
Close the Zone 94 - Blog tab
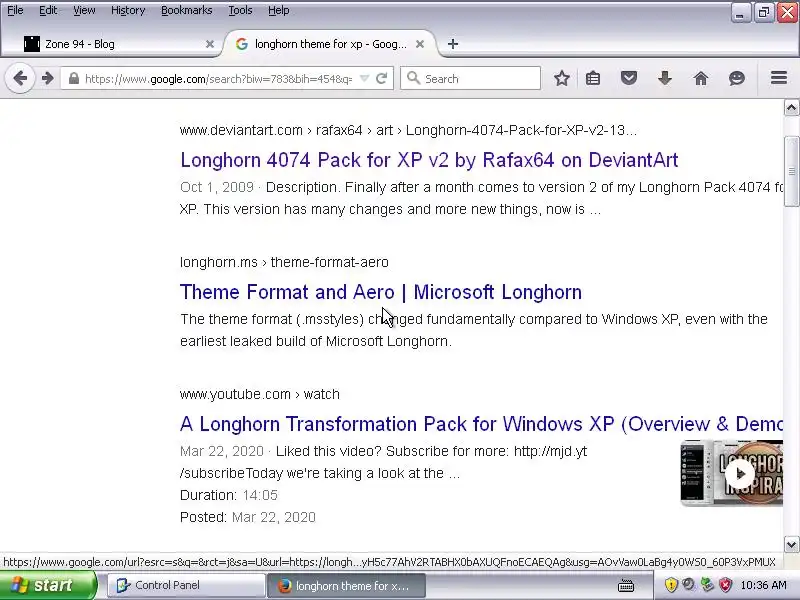click(x=210, y=44)
